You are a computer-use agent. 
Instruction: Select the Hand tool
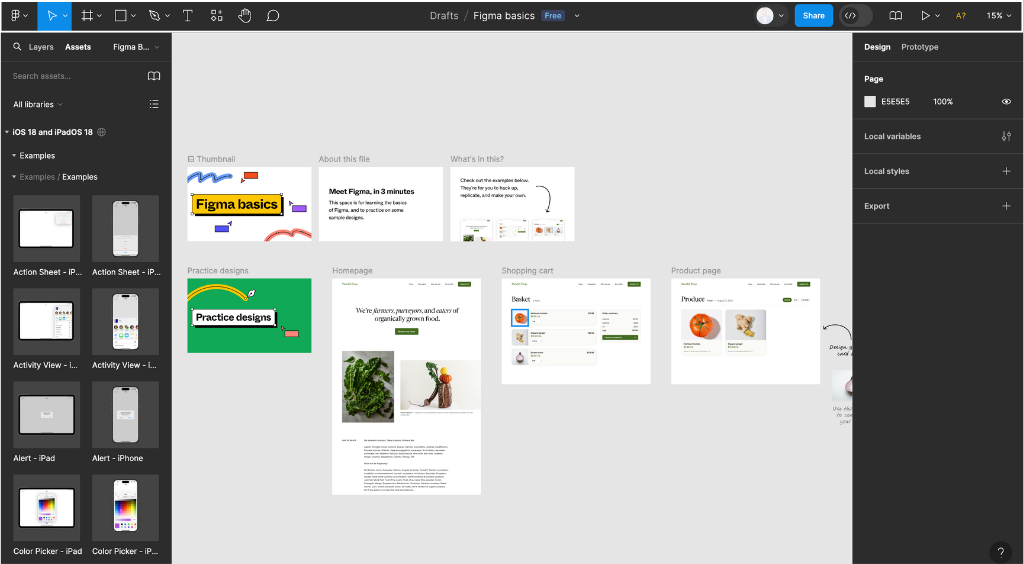[x=245, y=16]
